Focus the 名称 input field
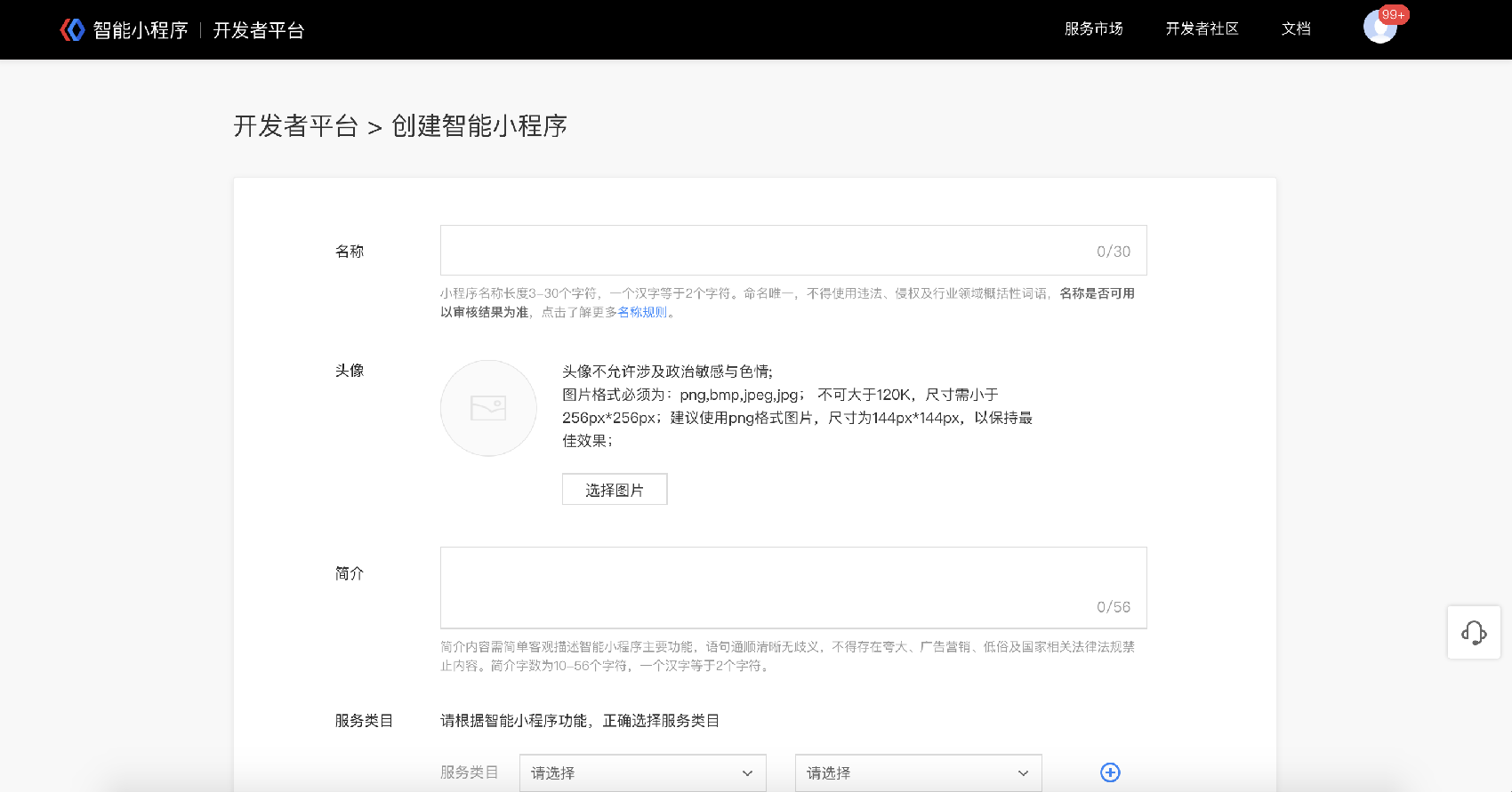The width and height of the screenshot is (1512, 792). [765, 251]
